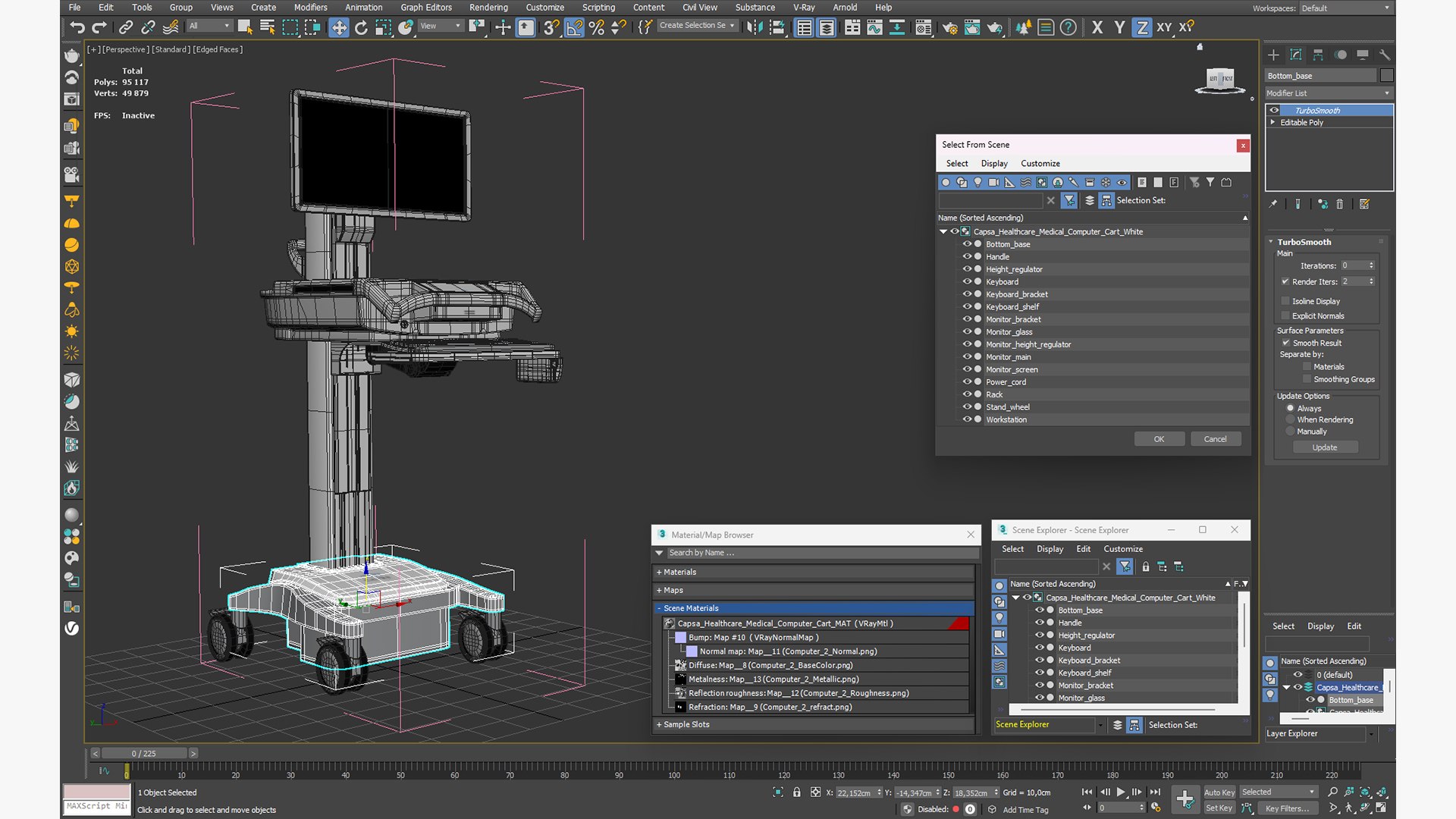Enable the Isoline Display checkbox
This screenshot has width=1456, height=819.
click(x=1285, y=301)
